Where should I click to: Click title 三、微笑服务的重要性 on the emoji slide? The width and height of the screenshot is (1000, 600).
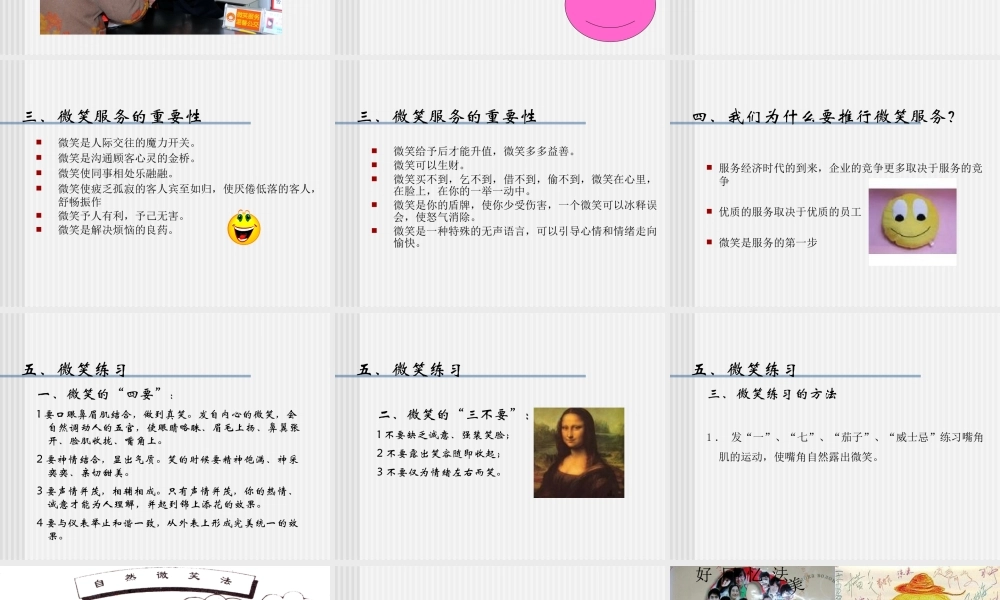(x=112, y=116)
